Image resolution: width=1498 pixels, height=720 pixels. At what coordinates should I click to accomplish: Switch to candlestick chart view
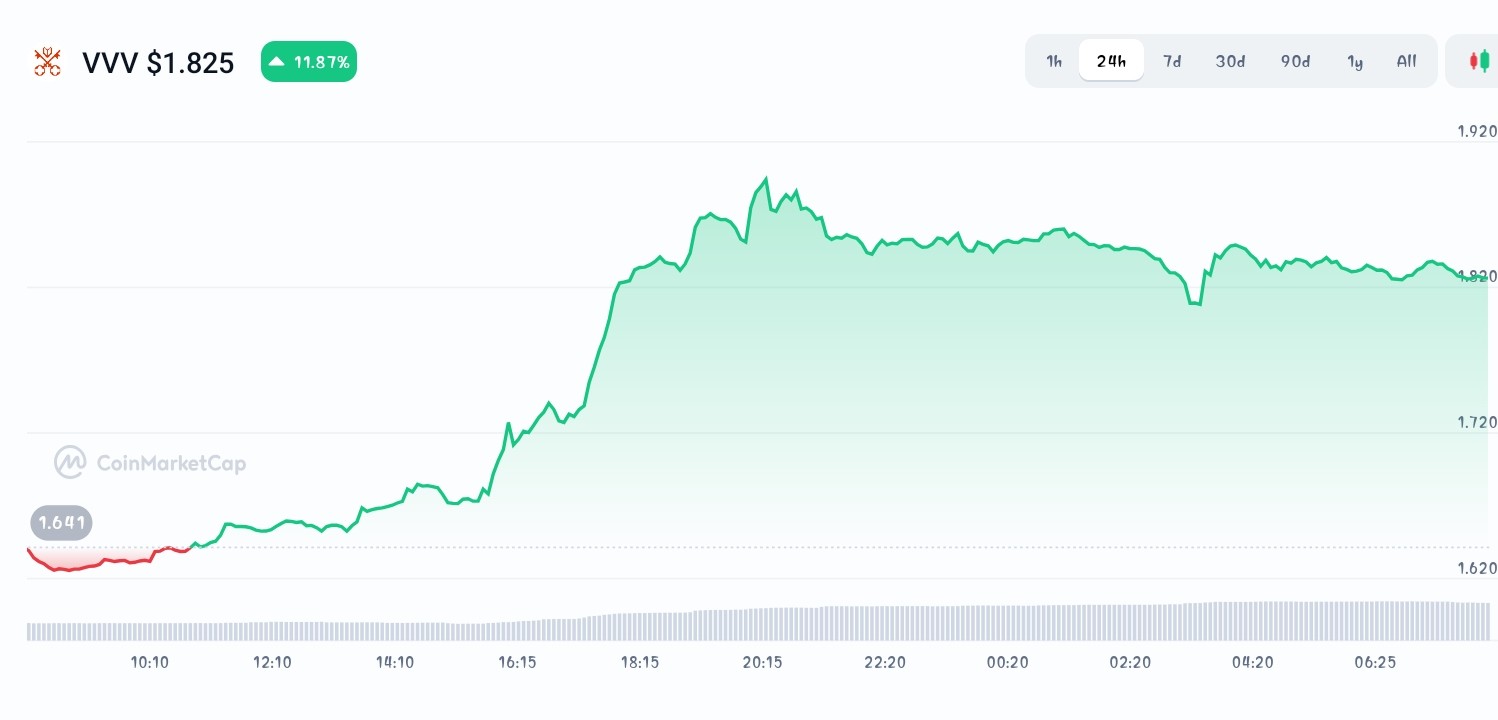click(1478, 61)
